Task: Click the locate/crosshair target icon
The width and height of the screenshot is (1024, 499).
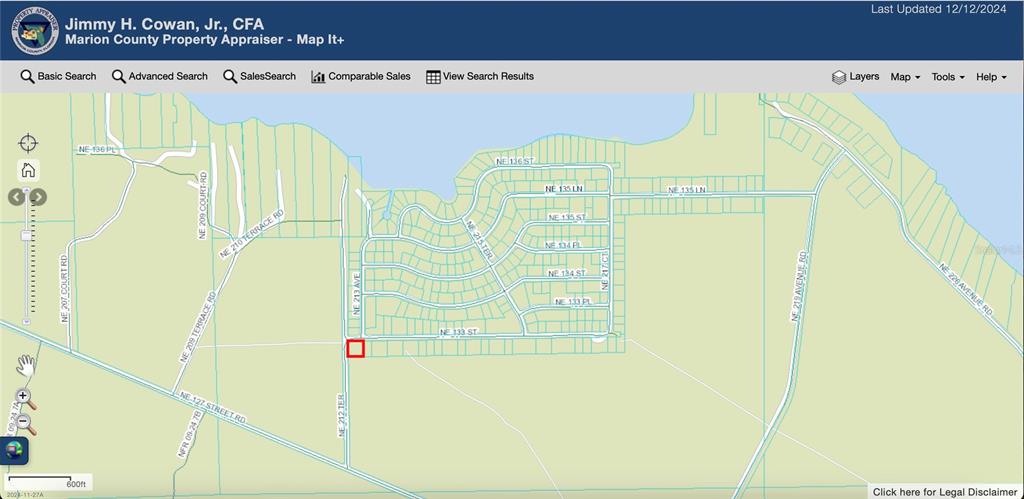Action: tap(28, 143)
